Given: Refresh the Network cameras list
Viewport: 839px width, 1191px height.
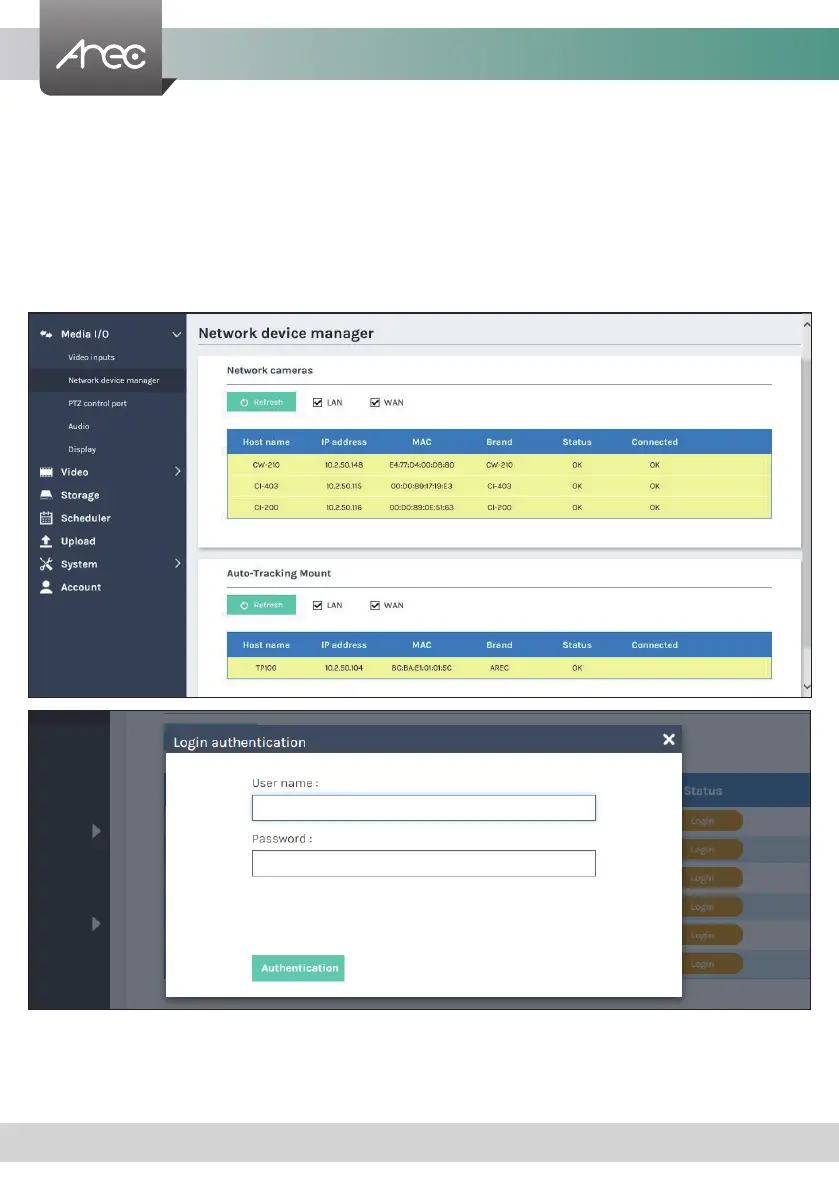Looking at the screenshot, I should click(x=261, y=403).
